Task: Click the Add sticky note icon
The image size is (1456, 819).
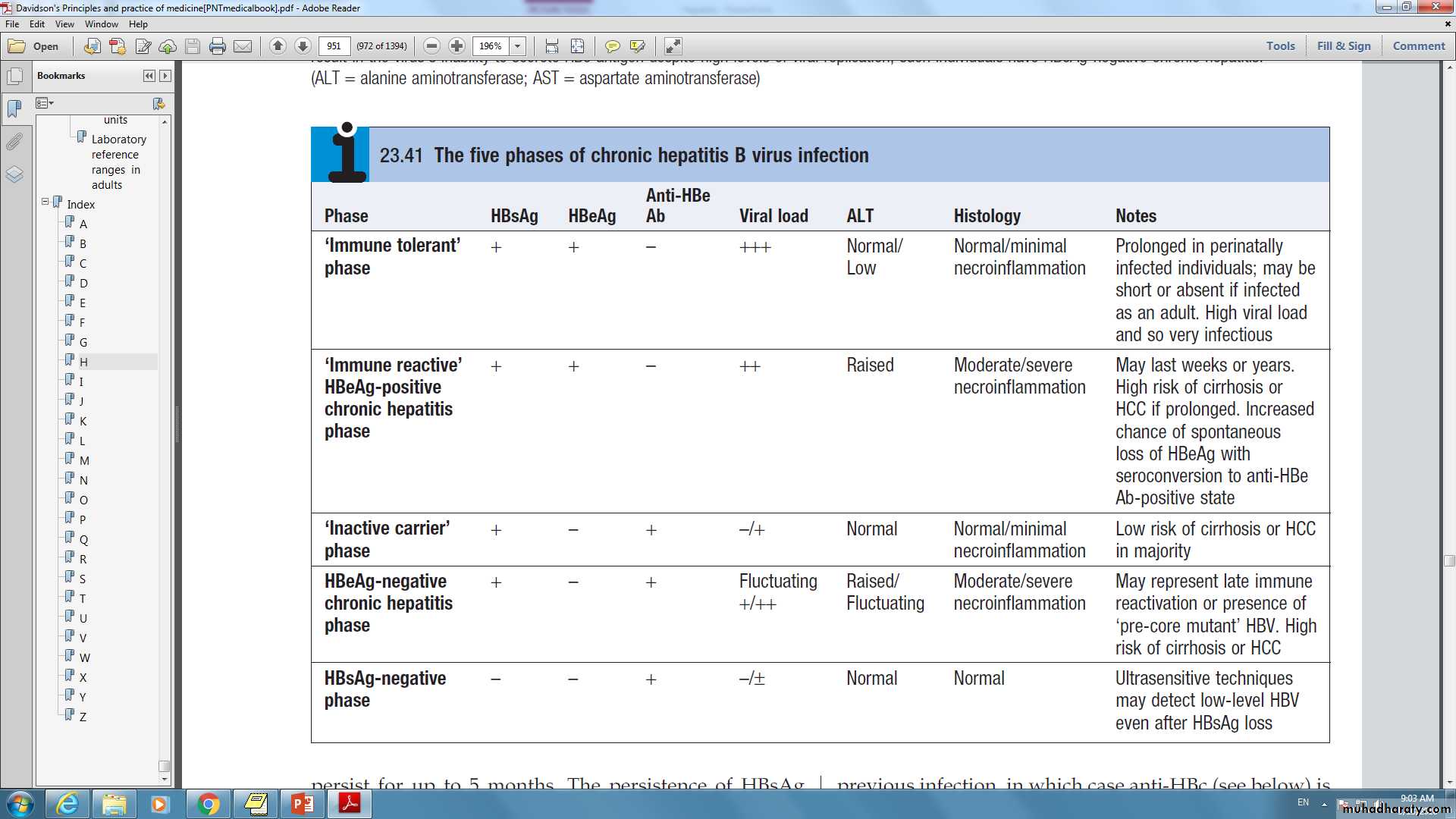Action: point(612,46)
